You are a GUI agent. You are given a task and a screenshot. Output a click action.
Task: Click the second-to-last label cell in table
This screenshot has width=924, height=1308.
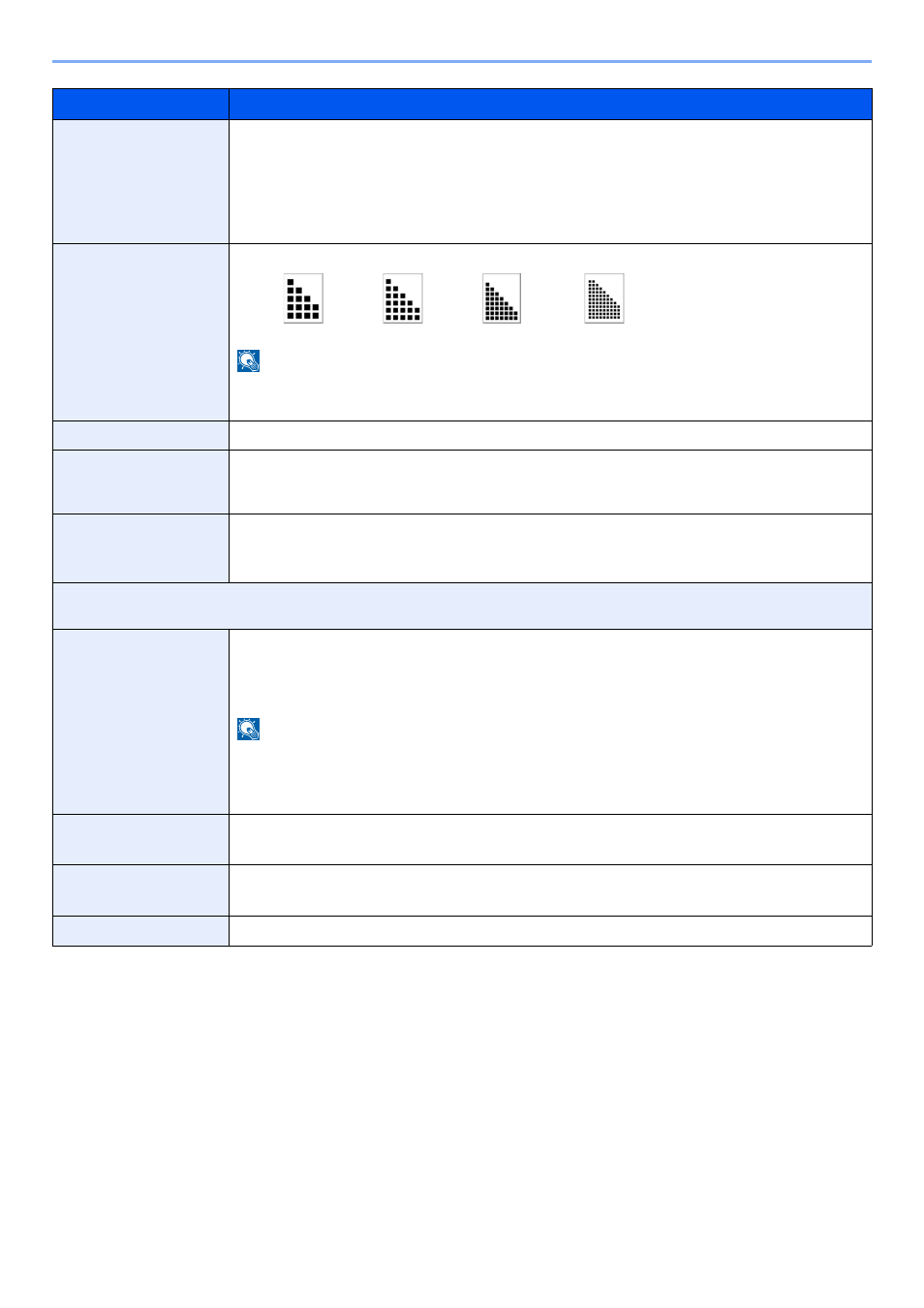click(x=140, y=890)
